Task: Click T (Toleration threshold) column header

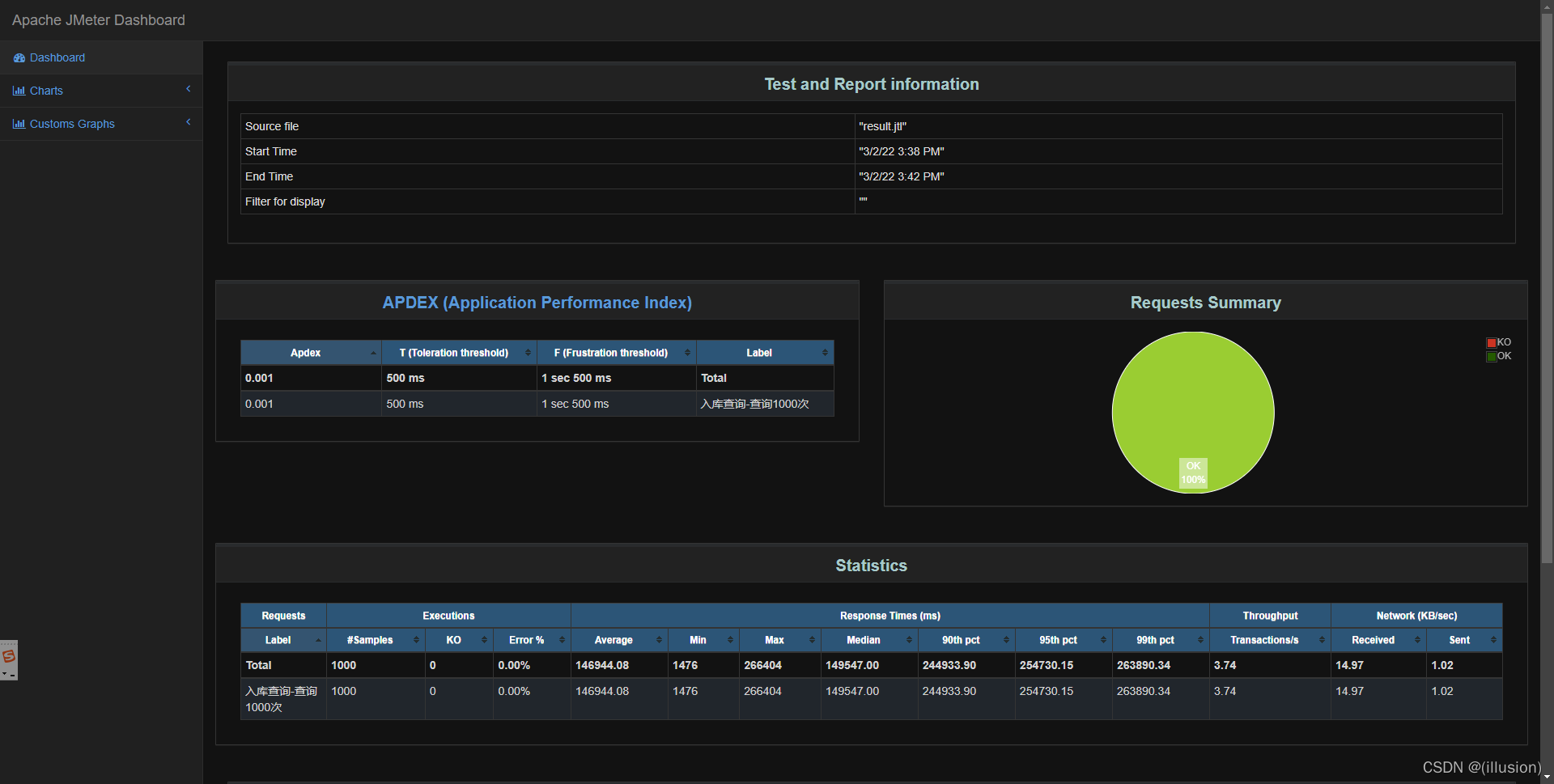Action: coord(453,354)
